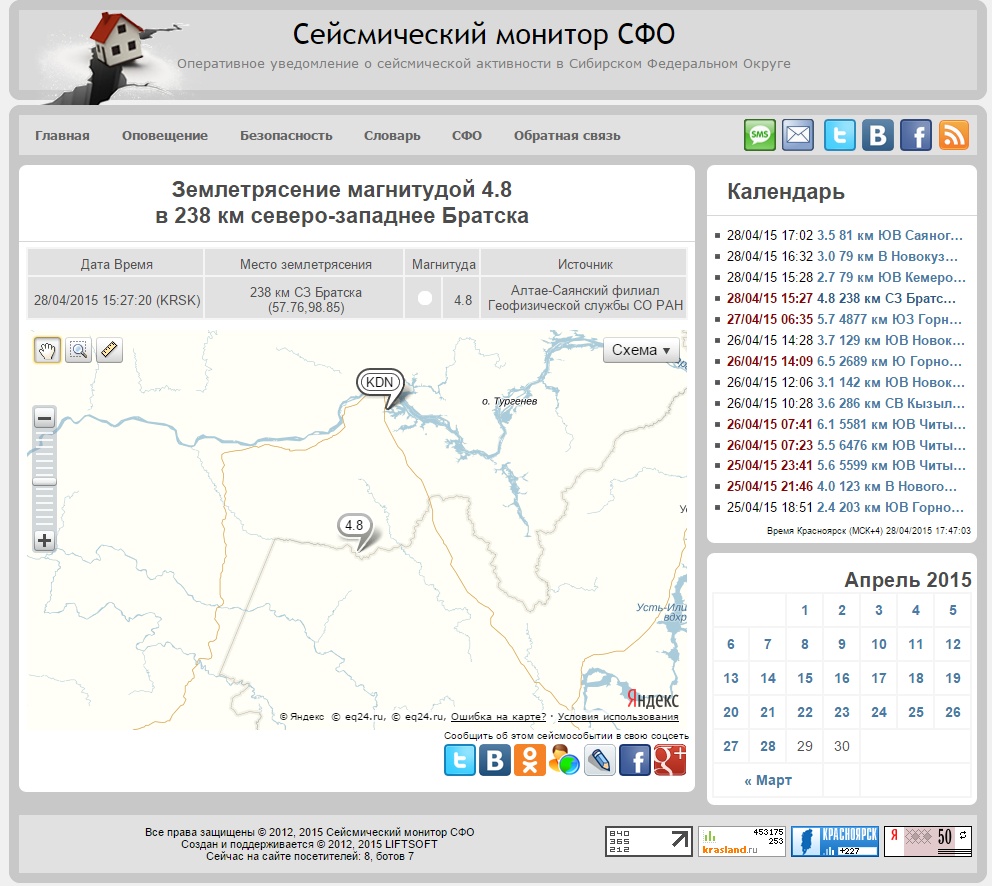Share event on LiveJournal pencil icon

(x=600, y=760)
